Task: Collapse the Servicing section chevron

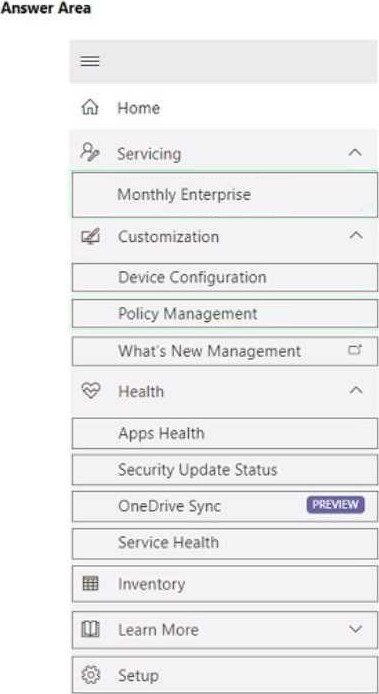Action: (355, 153)
